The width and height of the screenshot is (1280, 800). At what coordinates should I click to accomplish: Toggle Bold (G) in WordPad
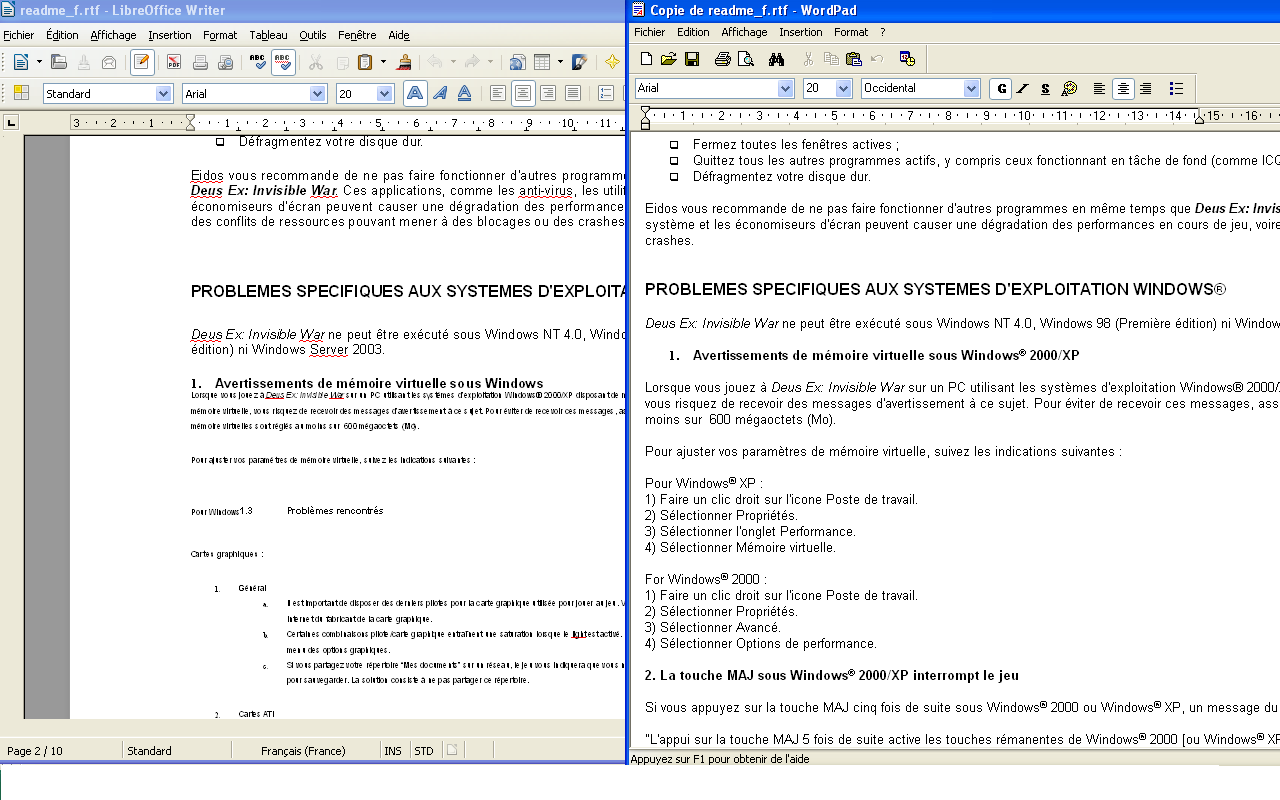pyautogui.click(x=1000, y=88)
